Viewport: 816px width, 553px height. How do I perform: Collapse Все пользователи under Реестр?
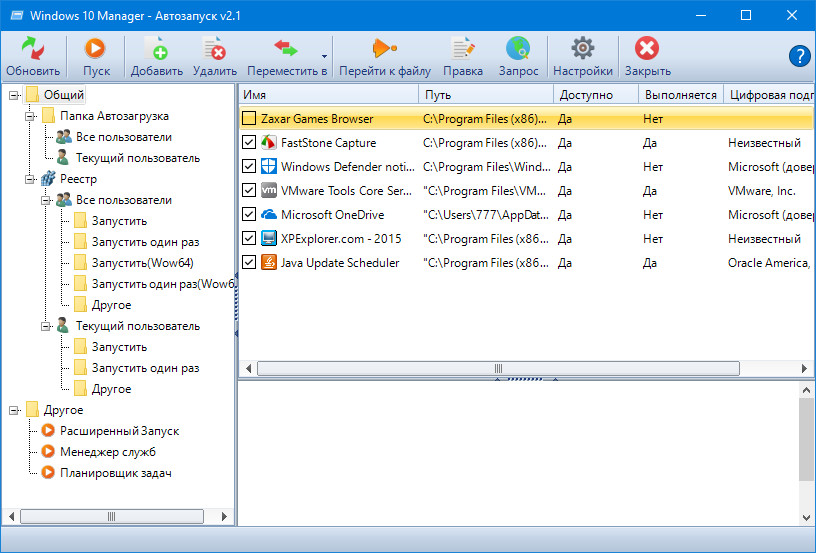[46, 200]
